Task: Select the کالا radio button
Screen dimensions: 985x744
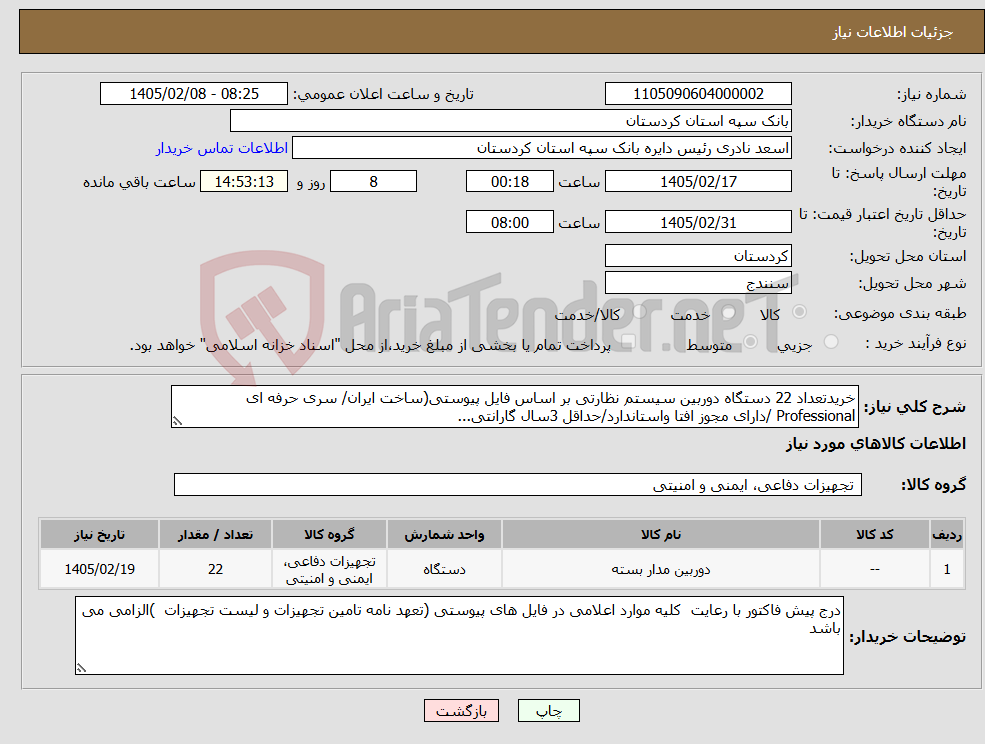Action: (800, 312)
